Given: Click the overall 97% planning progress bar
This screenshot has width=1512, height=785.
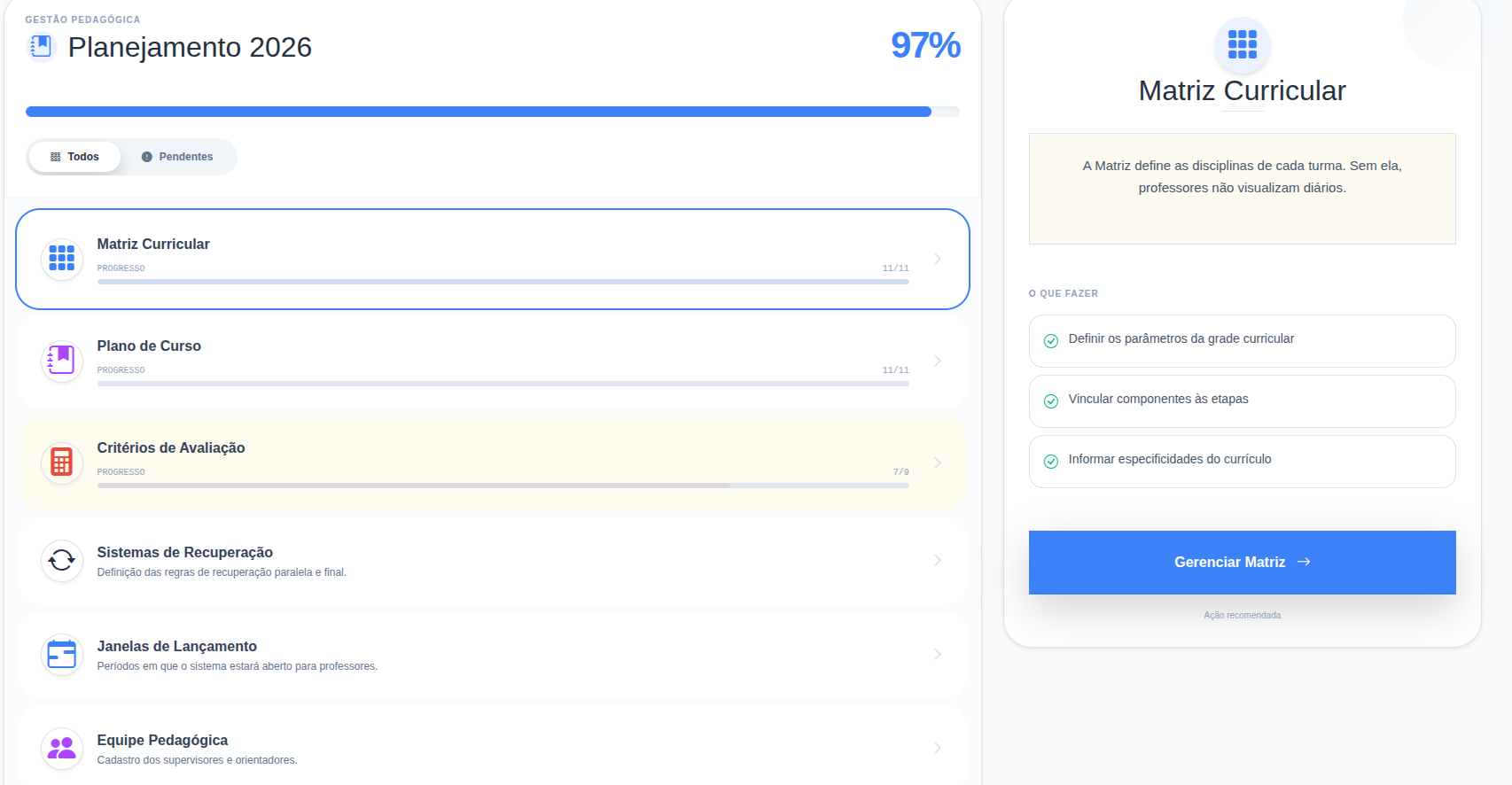Looking at the screenshot, I should [493, 112].
